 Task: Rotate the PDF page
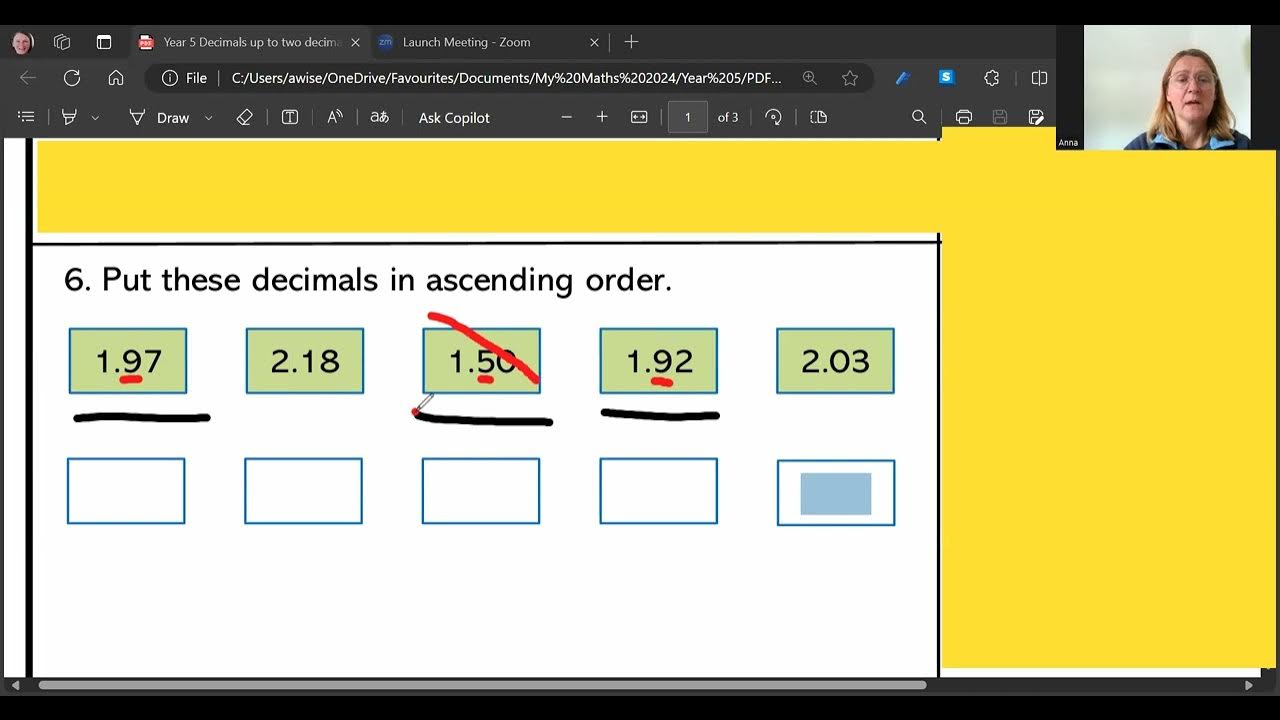[773, 117]
